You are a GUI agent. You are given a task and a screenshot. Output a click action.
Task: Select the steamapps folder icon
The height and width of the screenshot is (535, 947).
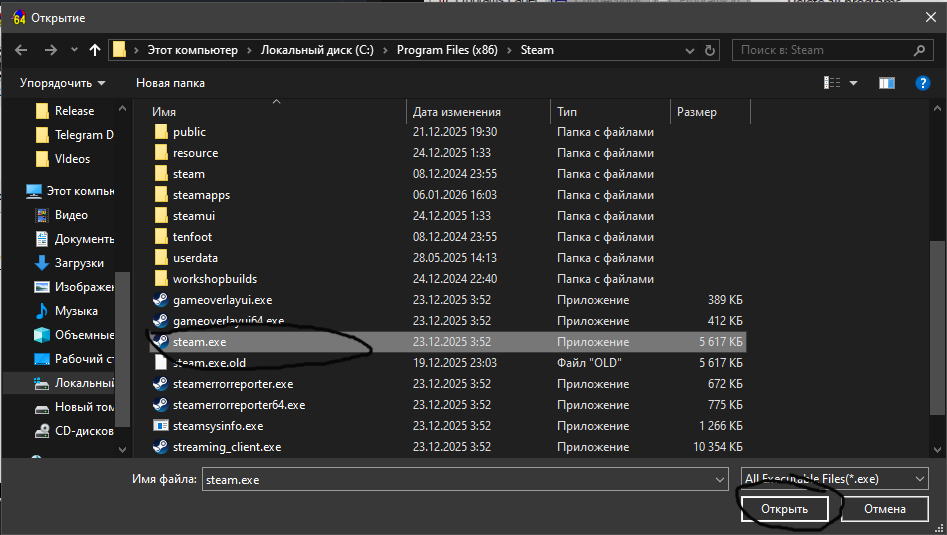161,195
